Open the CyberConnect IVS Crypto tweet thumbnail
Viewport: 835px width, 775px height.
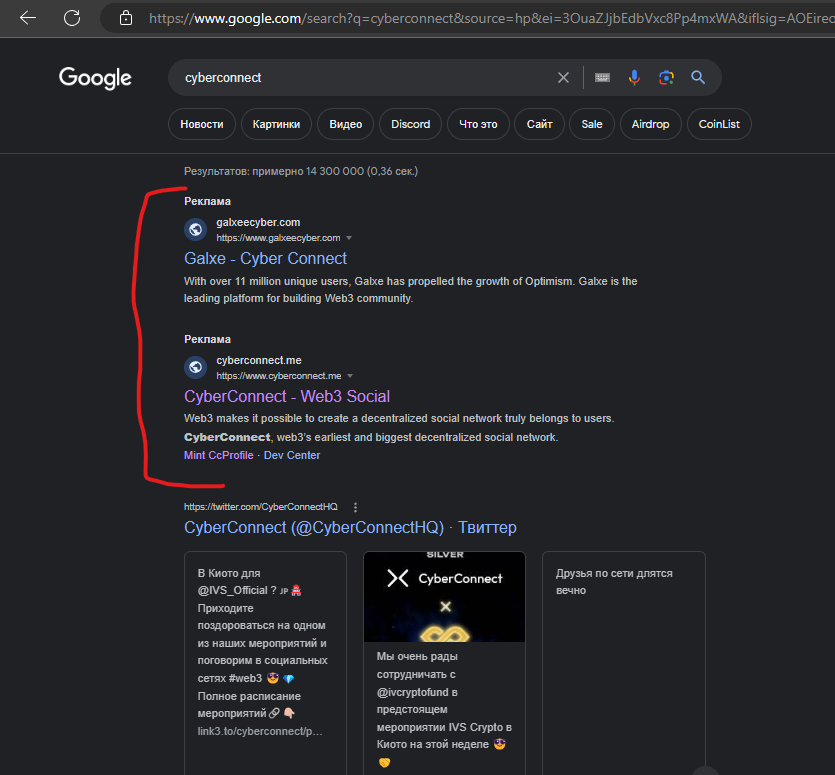click(x=444, y=597)
